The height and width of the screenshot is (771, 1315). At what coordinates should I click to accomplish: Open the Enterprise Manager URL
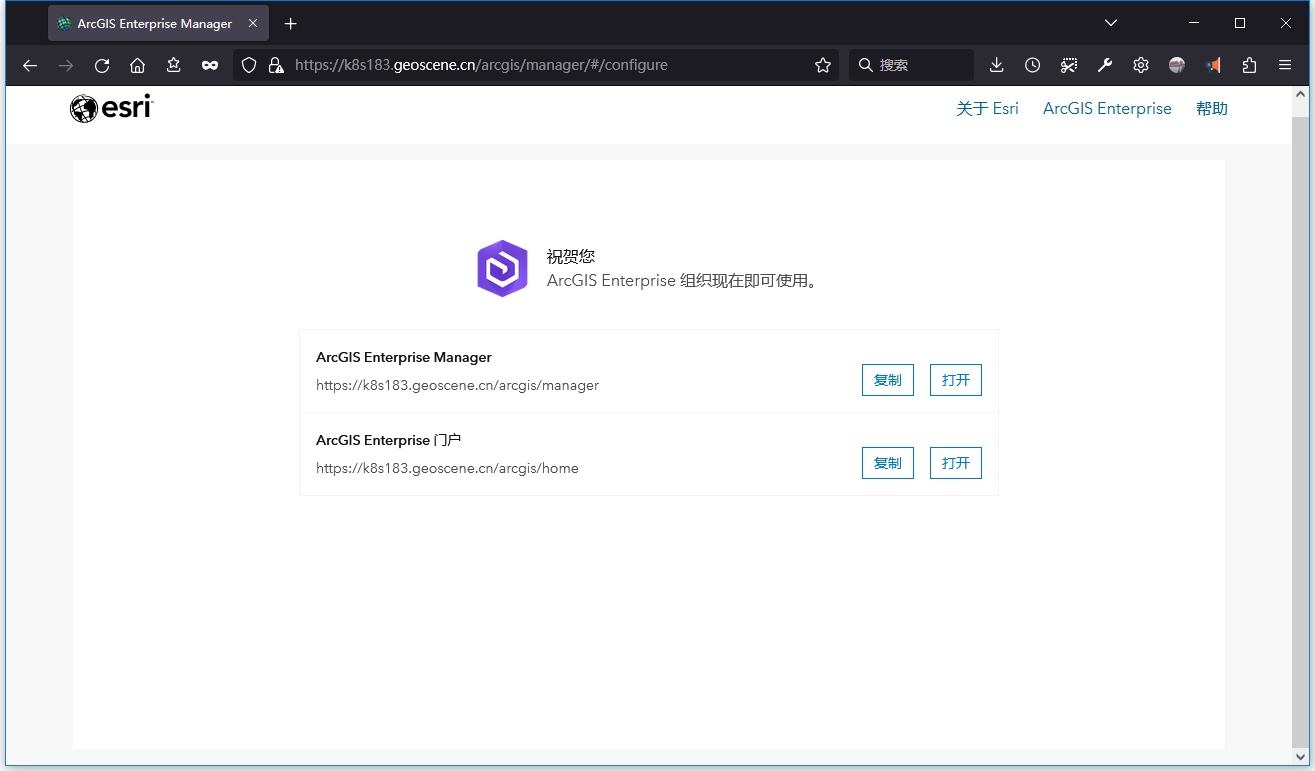956,380
